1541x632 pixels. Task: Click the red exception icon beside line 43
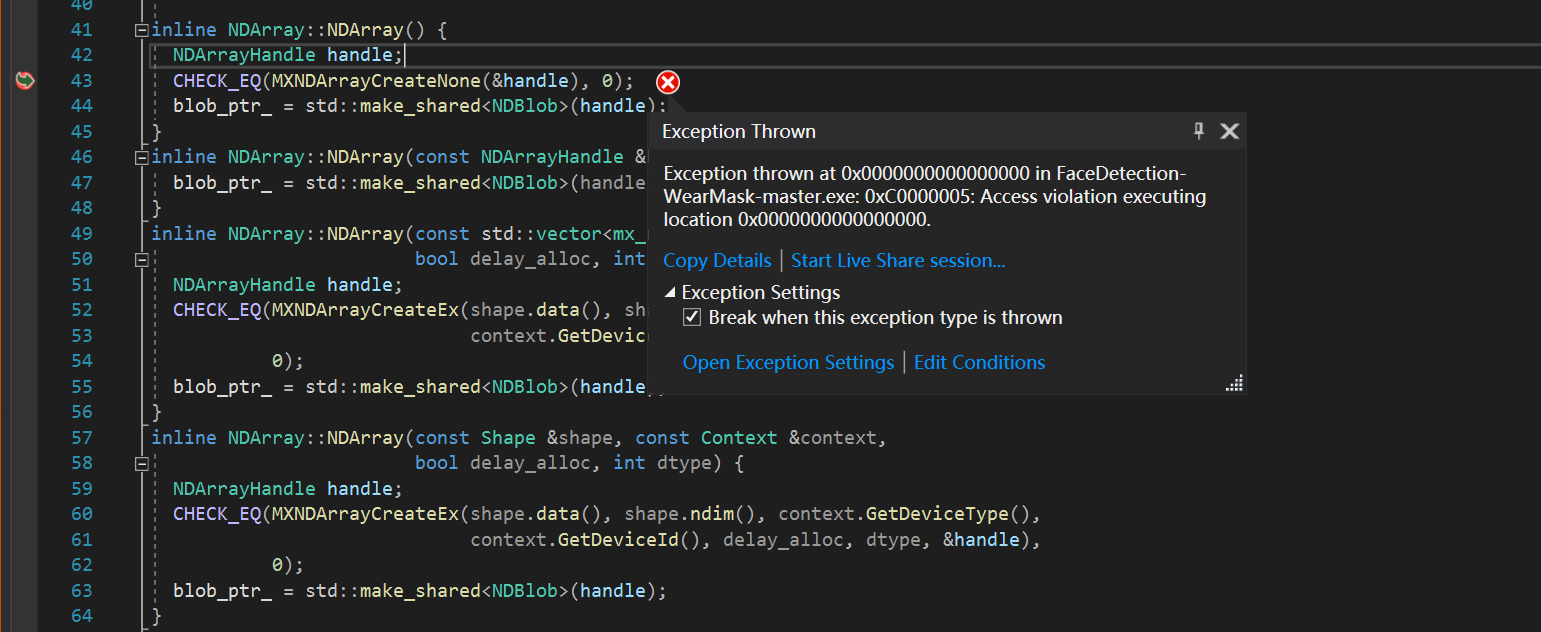click(667, 82)
